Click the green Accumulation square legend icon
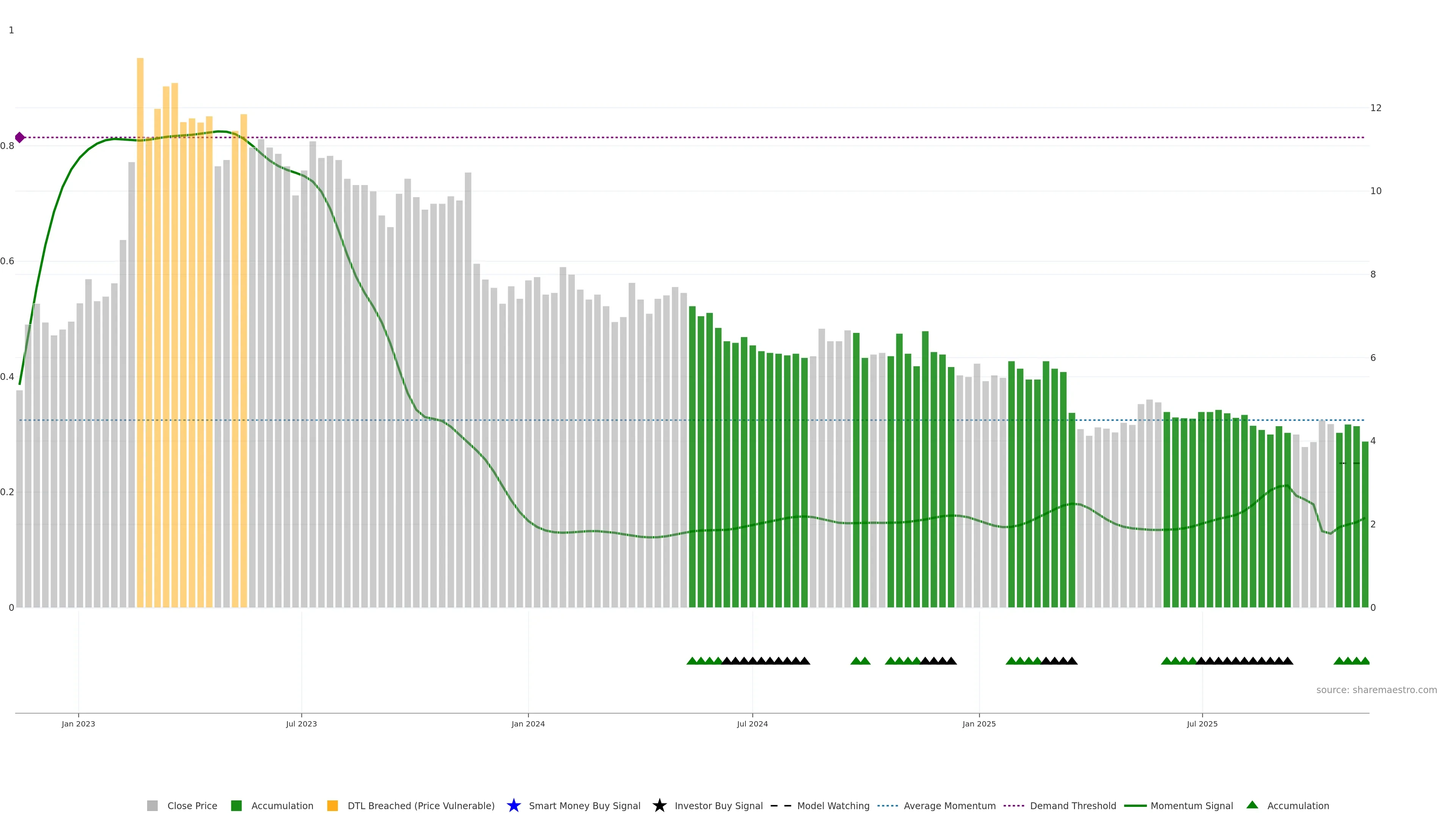 (236, 805)
